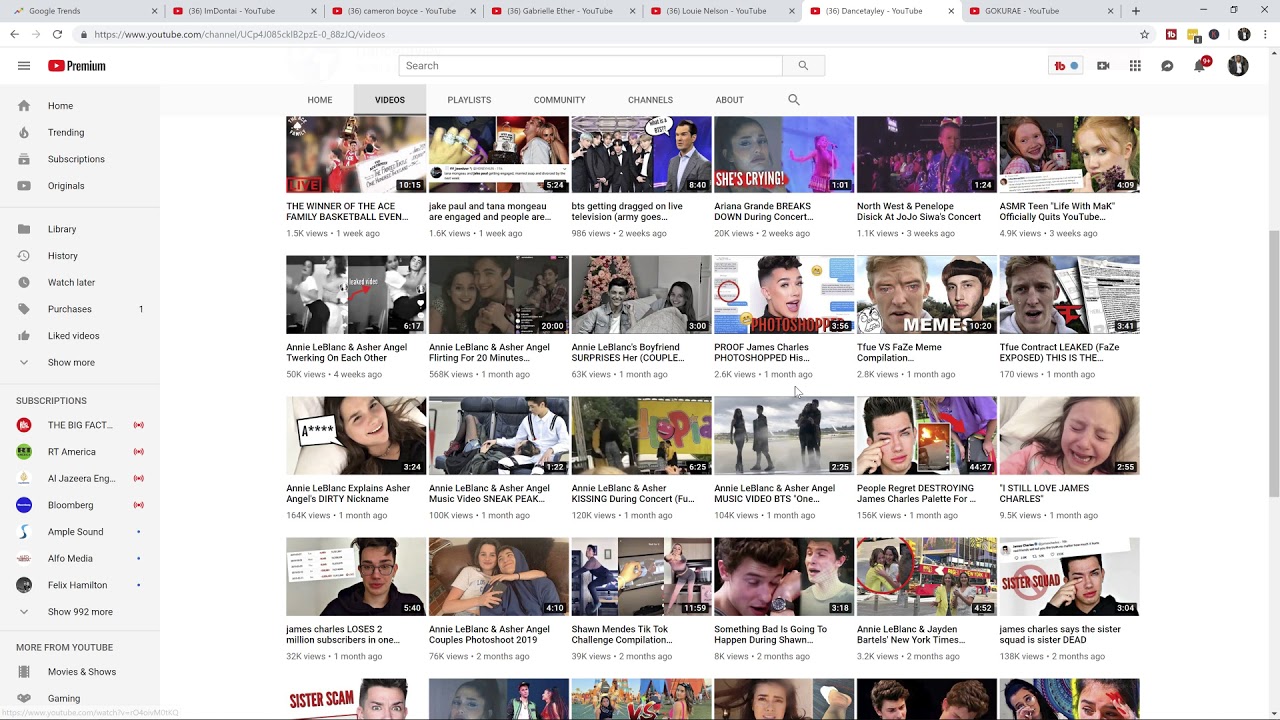Click the TubeBuddy extension icon in header

(x=1065, y=66)
